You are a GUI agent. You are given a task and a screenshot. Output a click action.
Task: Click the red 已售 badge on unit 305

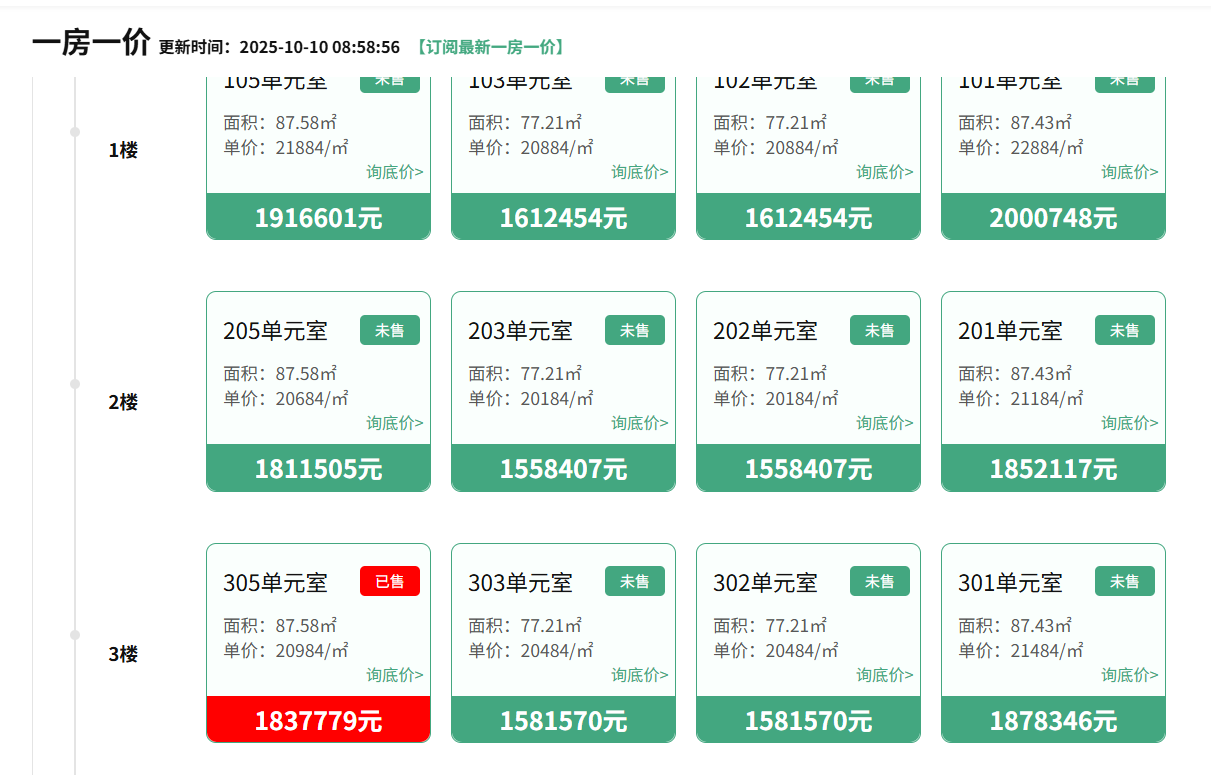(x=389, y=581)
